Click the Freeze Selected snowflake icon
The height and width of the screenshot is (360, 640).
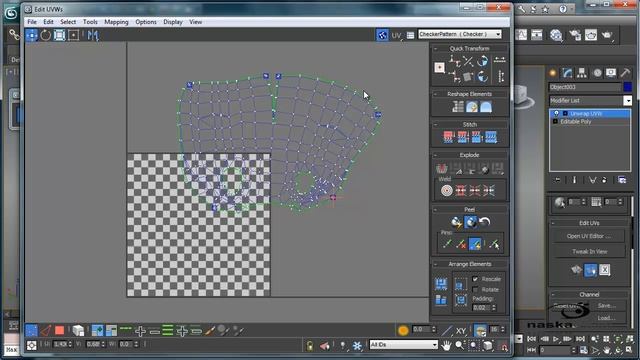click(357, 346)
